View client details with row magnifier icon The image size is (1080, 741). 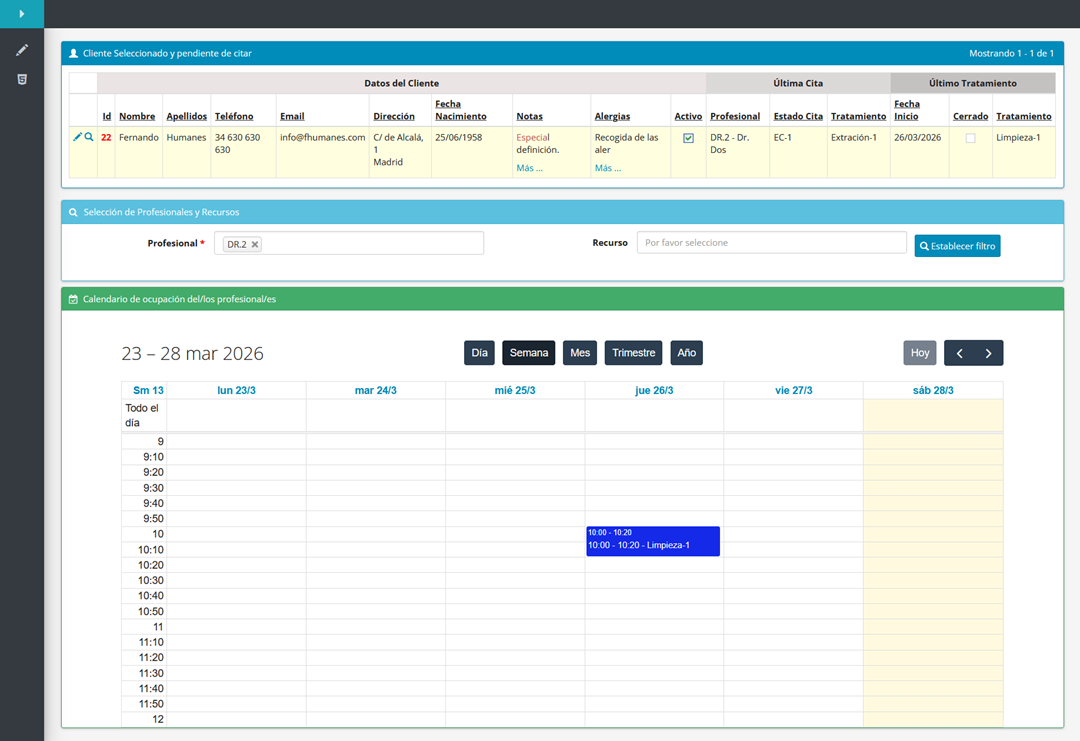[89, 137]
